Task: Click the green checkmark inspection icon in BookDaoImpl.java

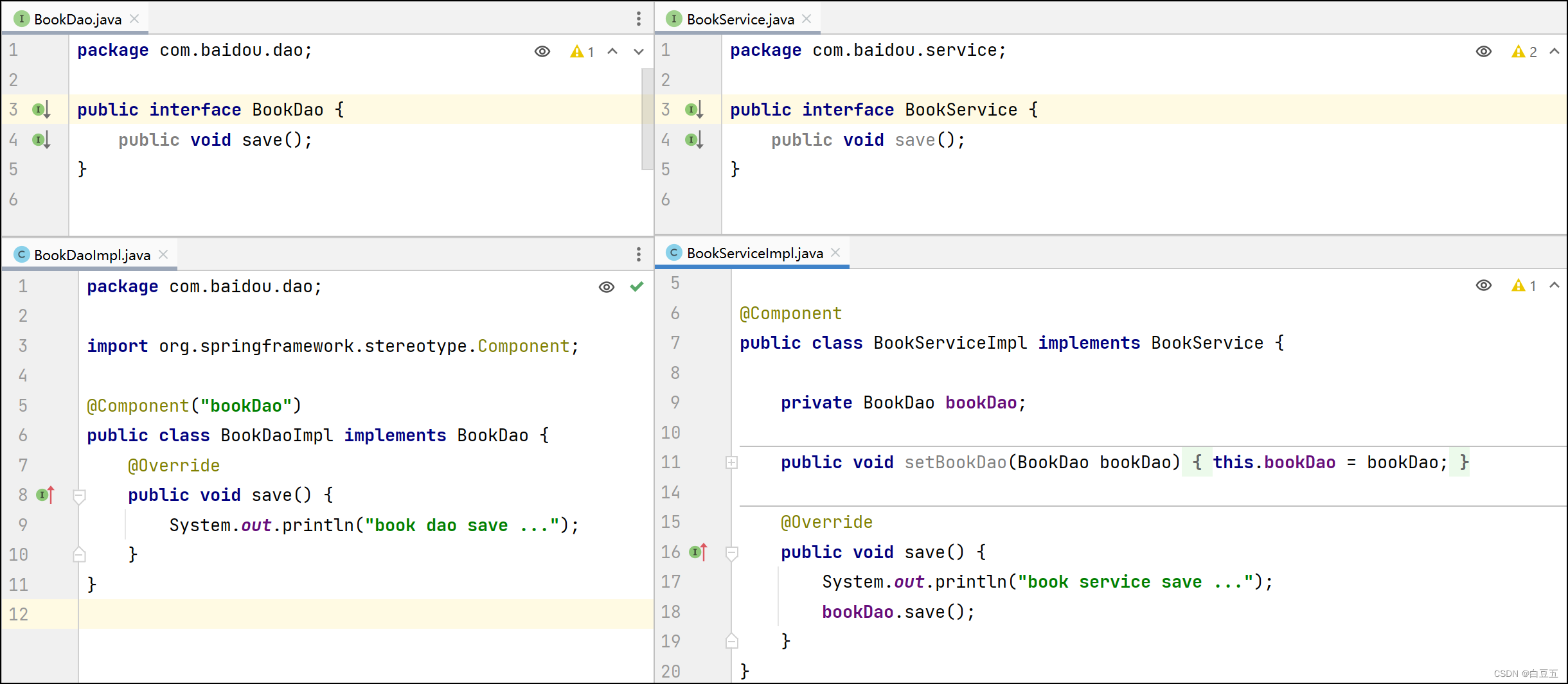Action: (636, 286)
